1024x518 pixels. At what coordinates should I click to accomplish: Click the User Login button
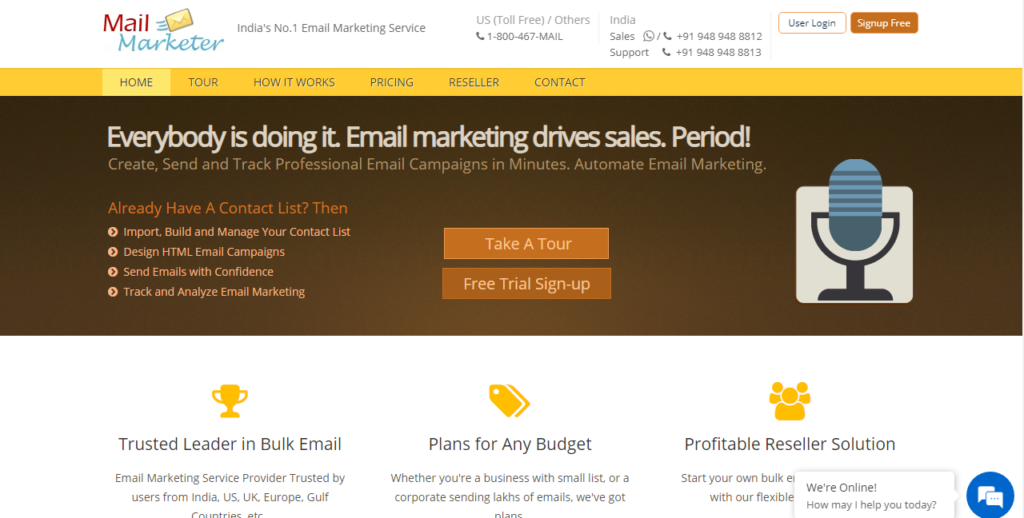pyautogui.click(x=812, y=23)
